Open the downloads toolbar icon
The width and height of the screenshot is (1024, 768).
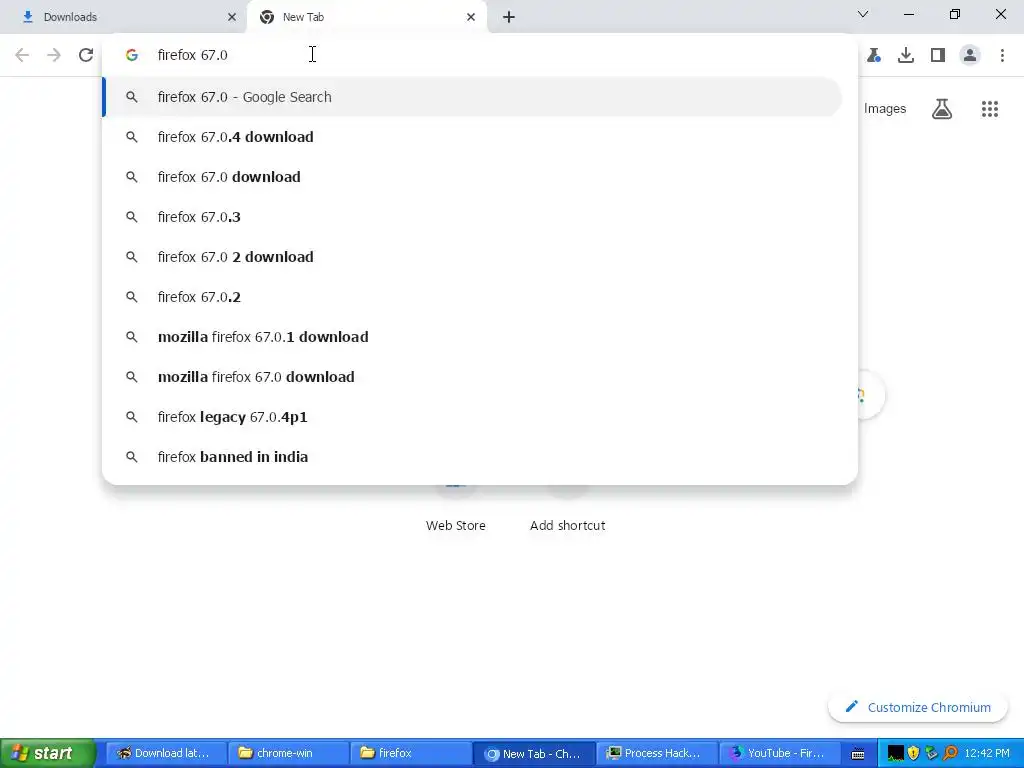click(906, 55)
